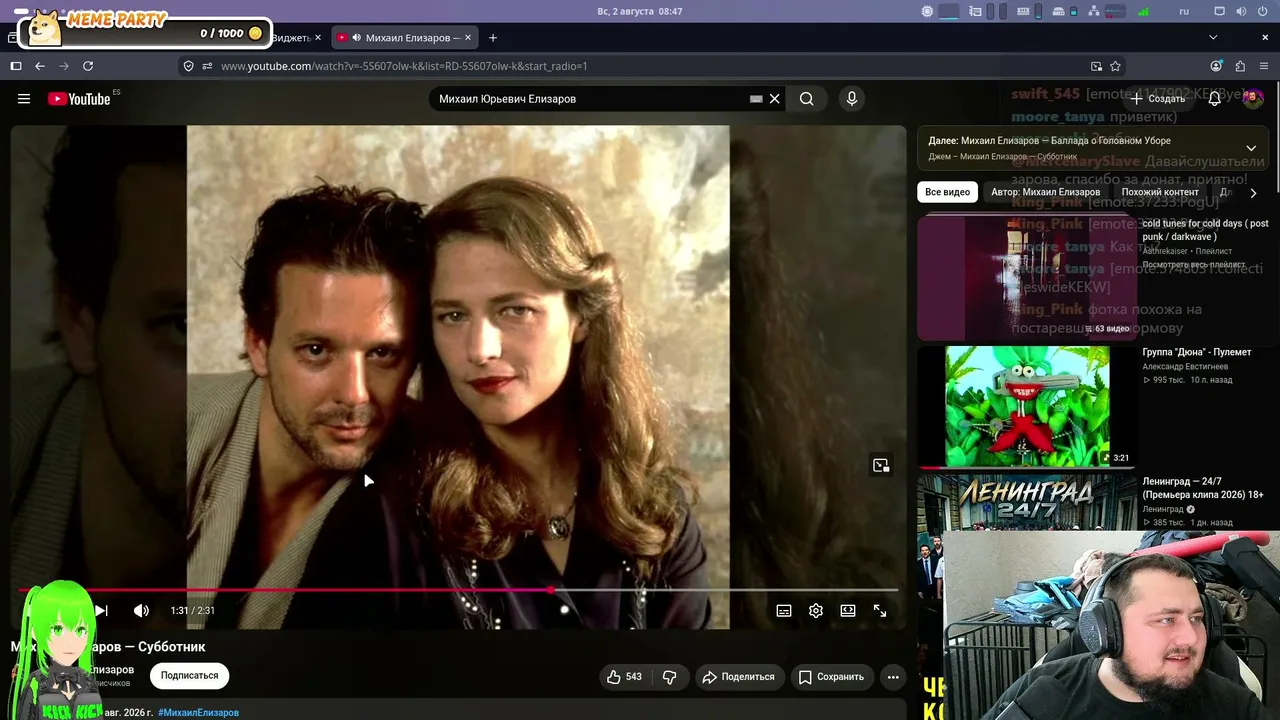Expand the tab list dropdown arrow
Image resolution: width=1280 pixels, height=720 pixels.
1213,38
